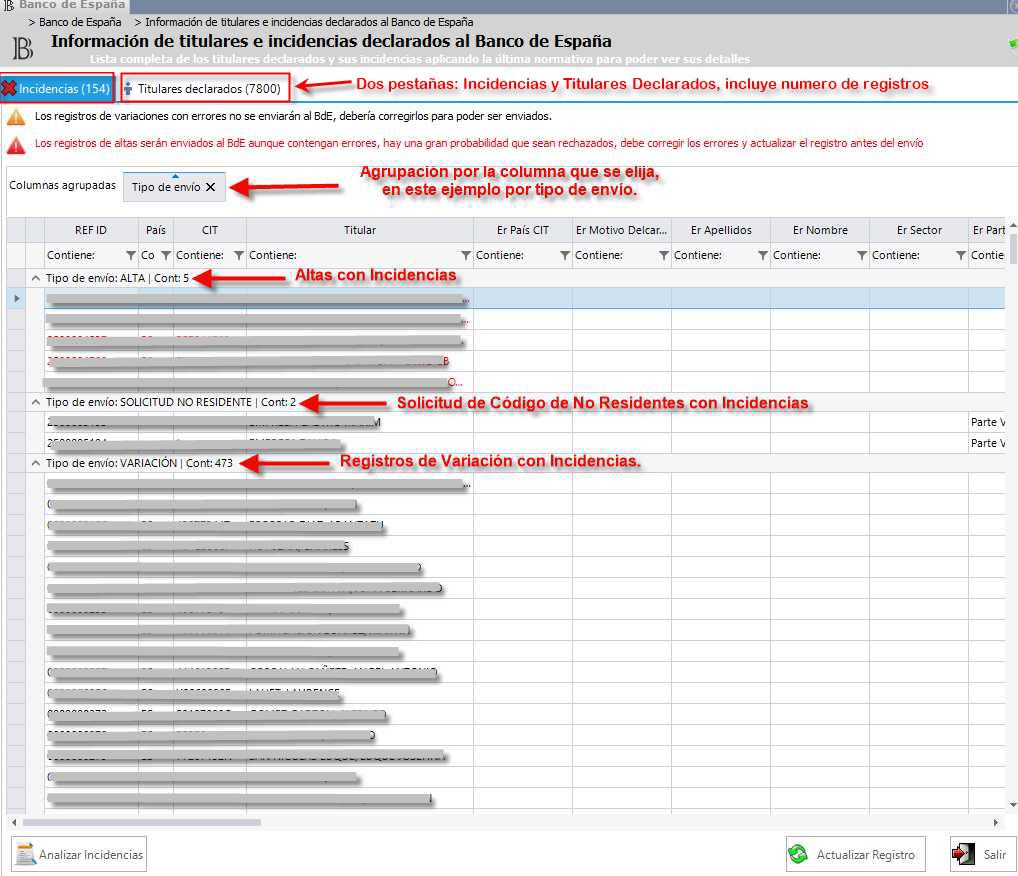Sort by the Tipo de envío grouped column chip
This screenshot has width=1018, height=876.
coord(174,187)
